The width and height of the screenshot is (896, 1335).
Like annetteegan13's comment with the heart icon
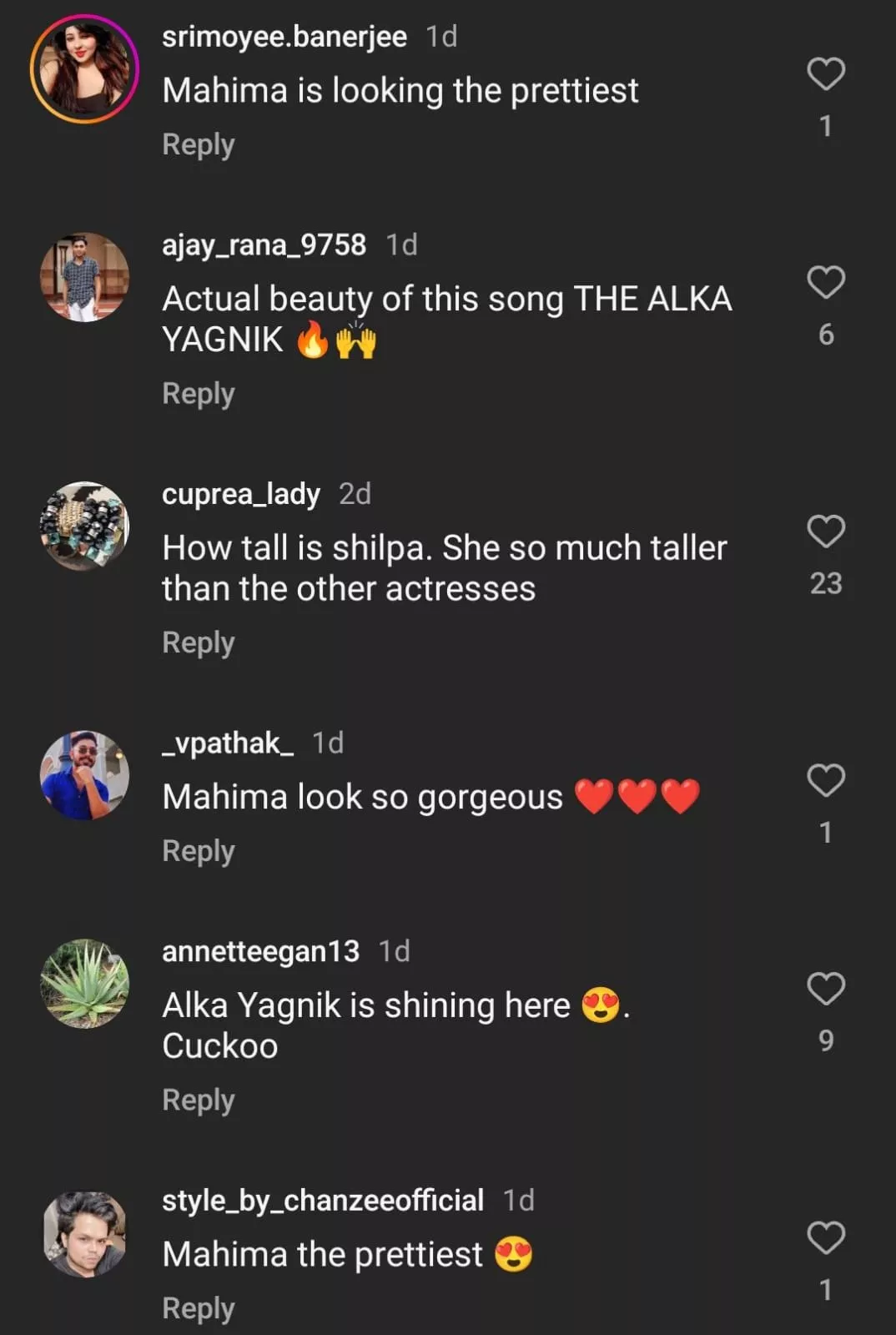(826, 989)
